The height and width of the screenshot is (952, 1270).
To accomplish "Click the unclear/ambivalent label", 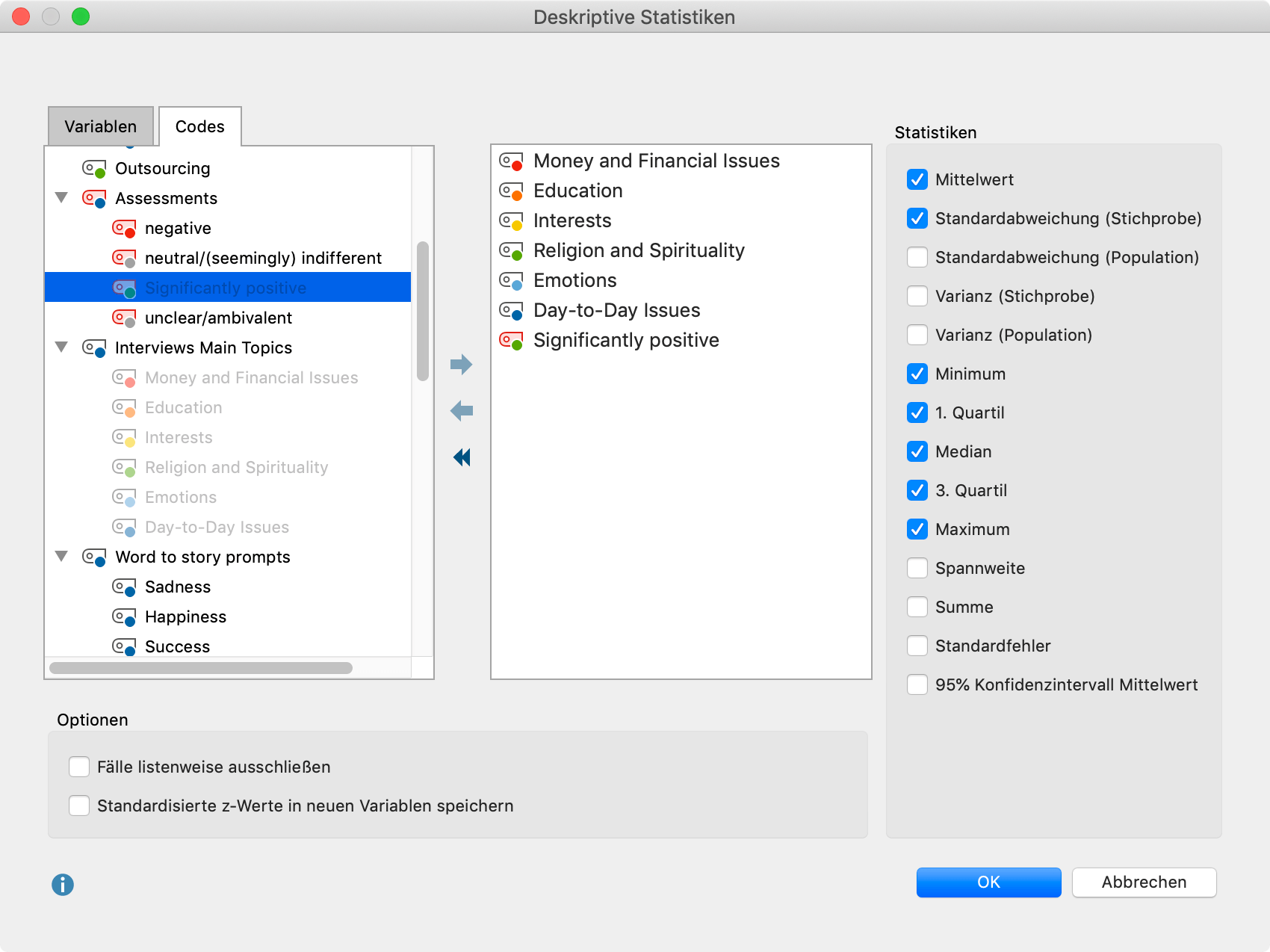I will (218, 318).
